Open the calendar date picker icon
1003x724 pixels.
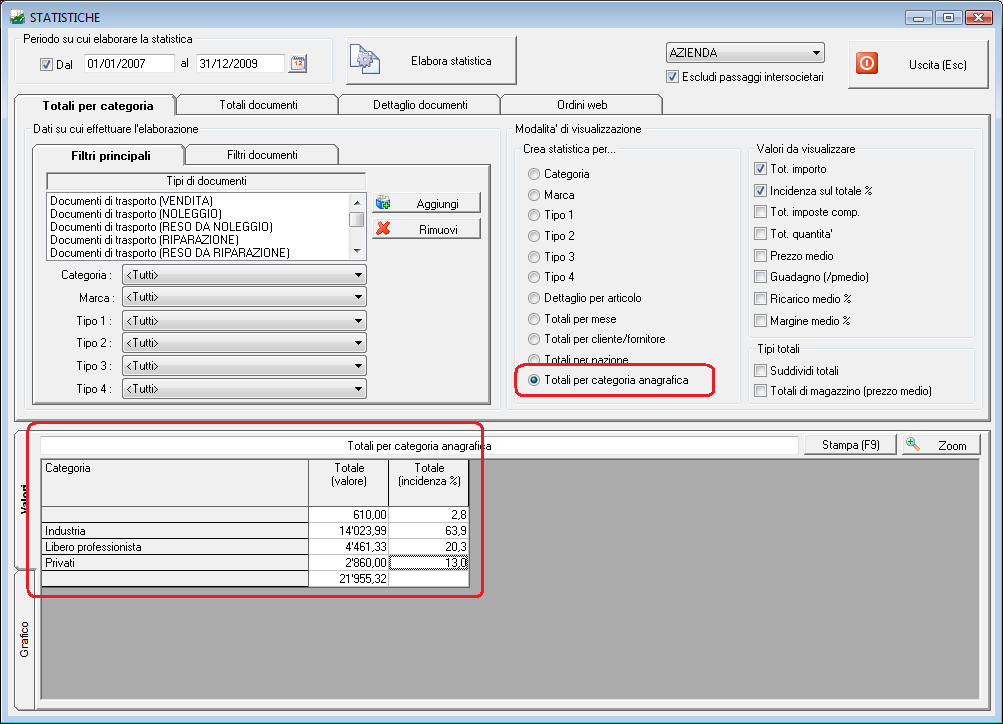click(x=298, y=63)
